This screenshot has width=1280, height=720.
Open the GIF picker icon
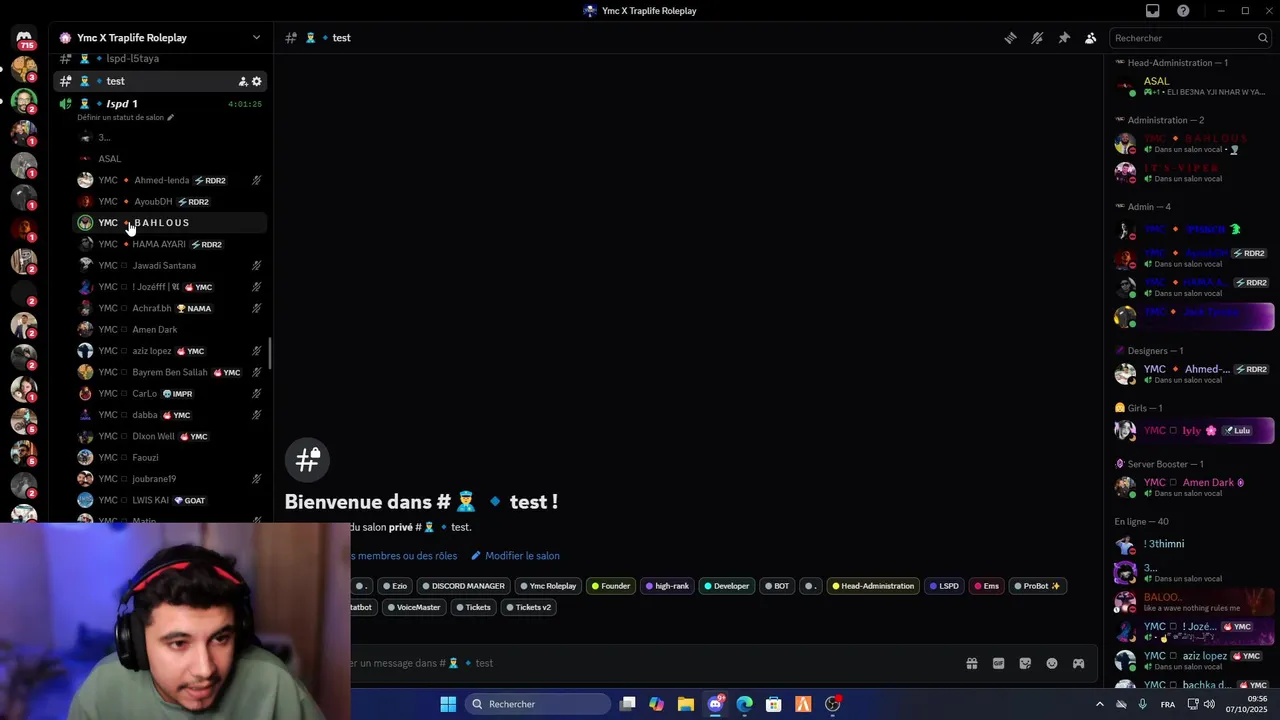[x=998, y=663]
